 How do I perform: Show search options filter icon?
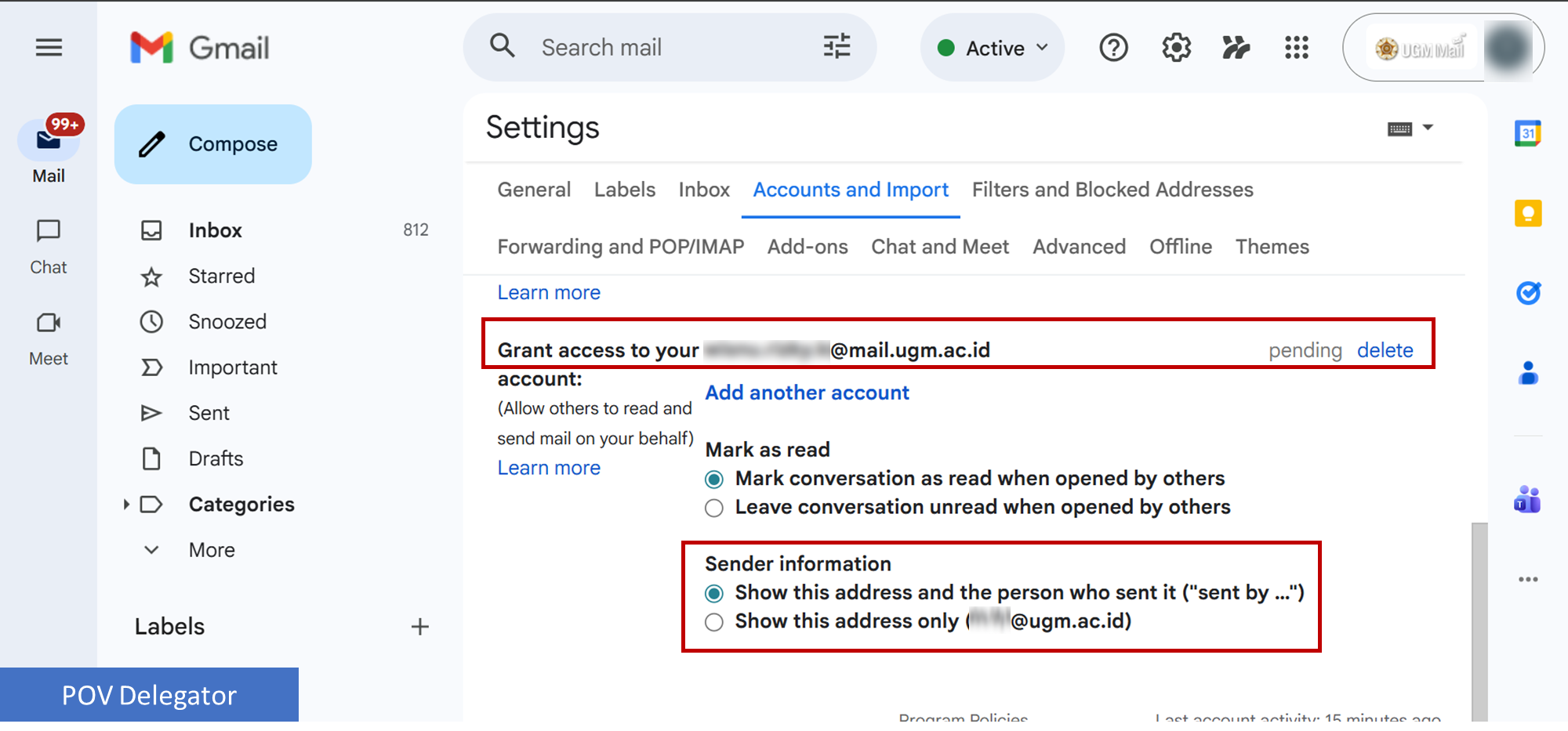(x=837, y=47)
